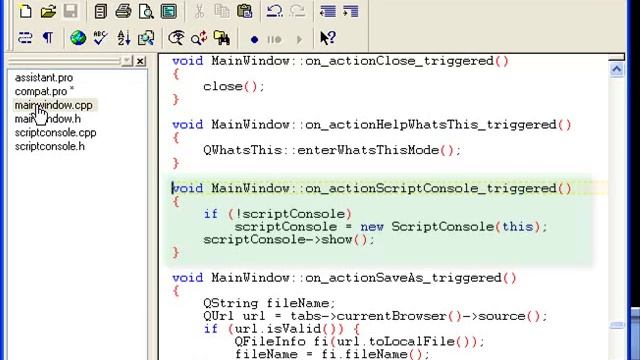Select compat.pro in file list
Screen dimensions: 640x360
tap(44, 91)
